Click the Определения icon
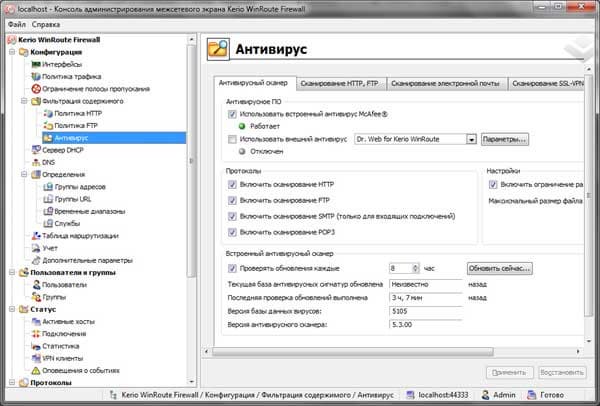The height and width of the screenshot is (406, 600). tap(36, 174)
